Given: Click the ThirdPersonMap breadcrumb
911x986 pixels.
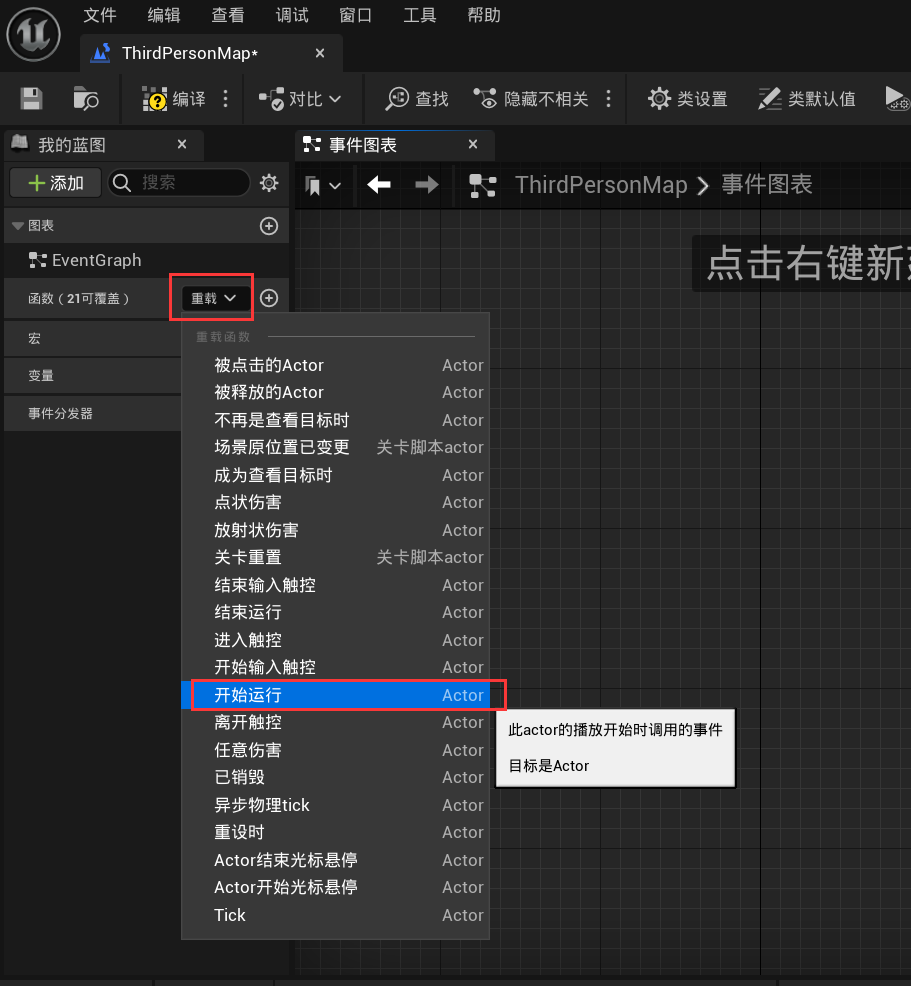Looking at the screenshot, I should pyautogui.click(x=601, y=185).
